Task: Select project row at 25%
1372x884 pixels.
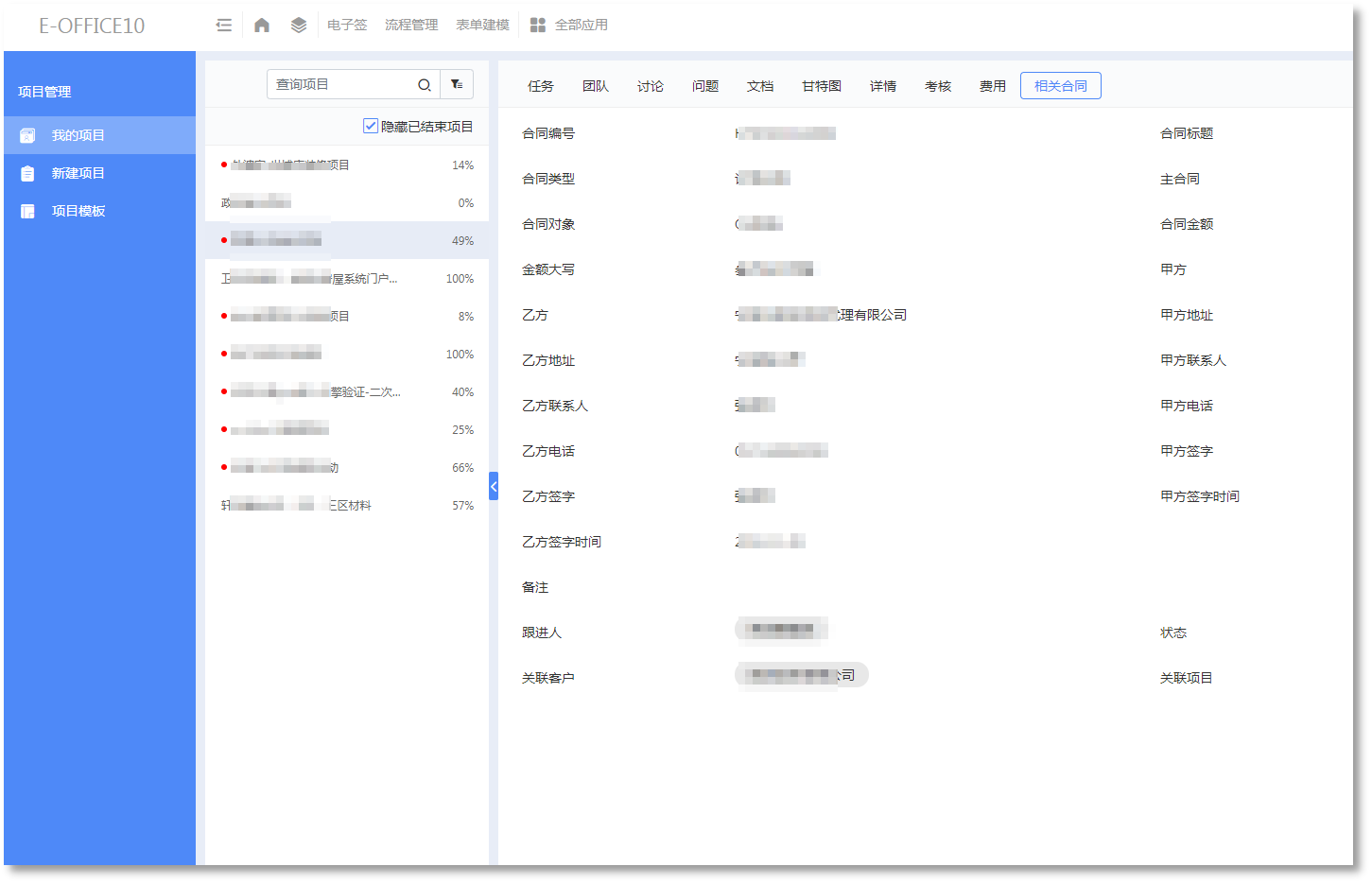Action: (347, 429)
